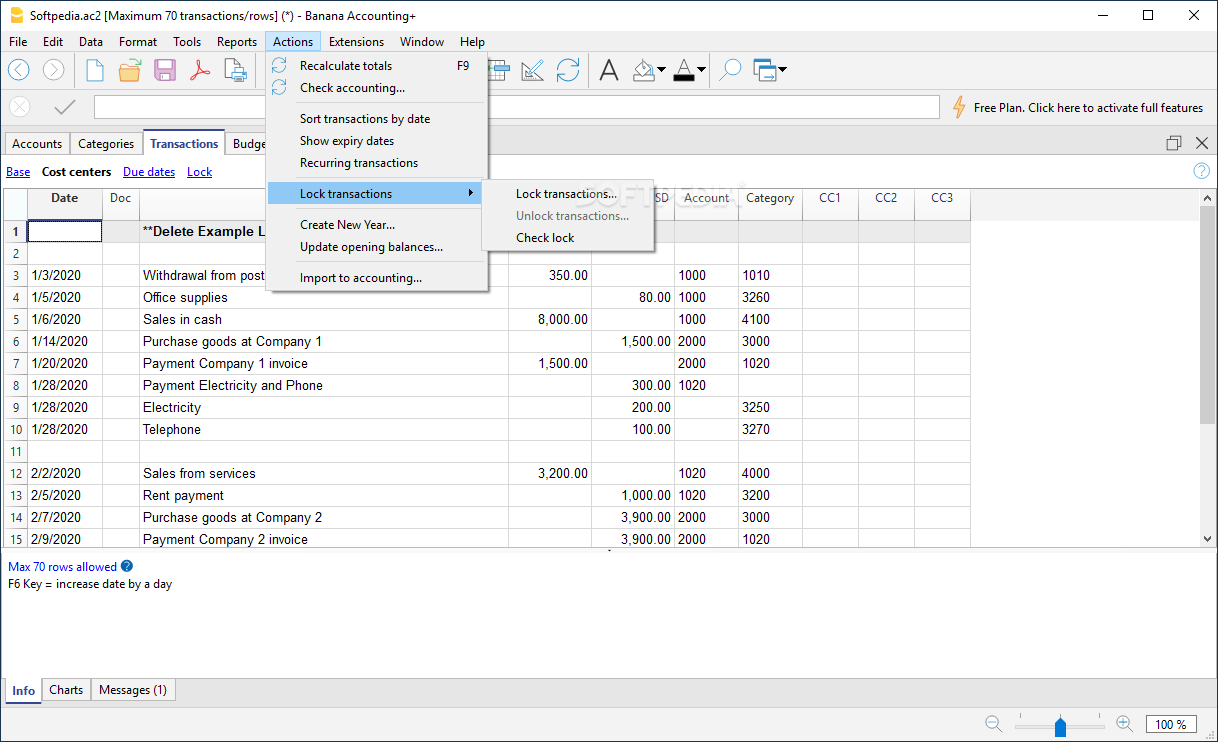Image resolution: width=1218 pixels, height=742 pixels.
Task: Open the windows arrangement dropdown arrow
Action: pos(782,70)
